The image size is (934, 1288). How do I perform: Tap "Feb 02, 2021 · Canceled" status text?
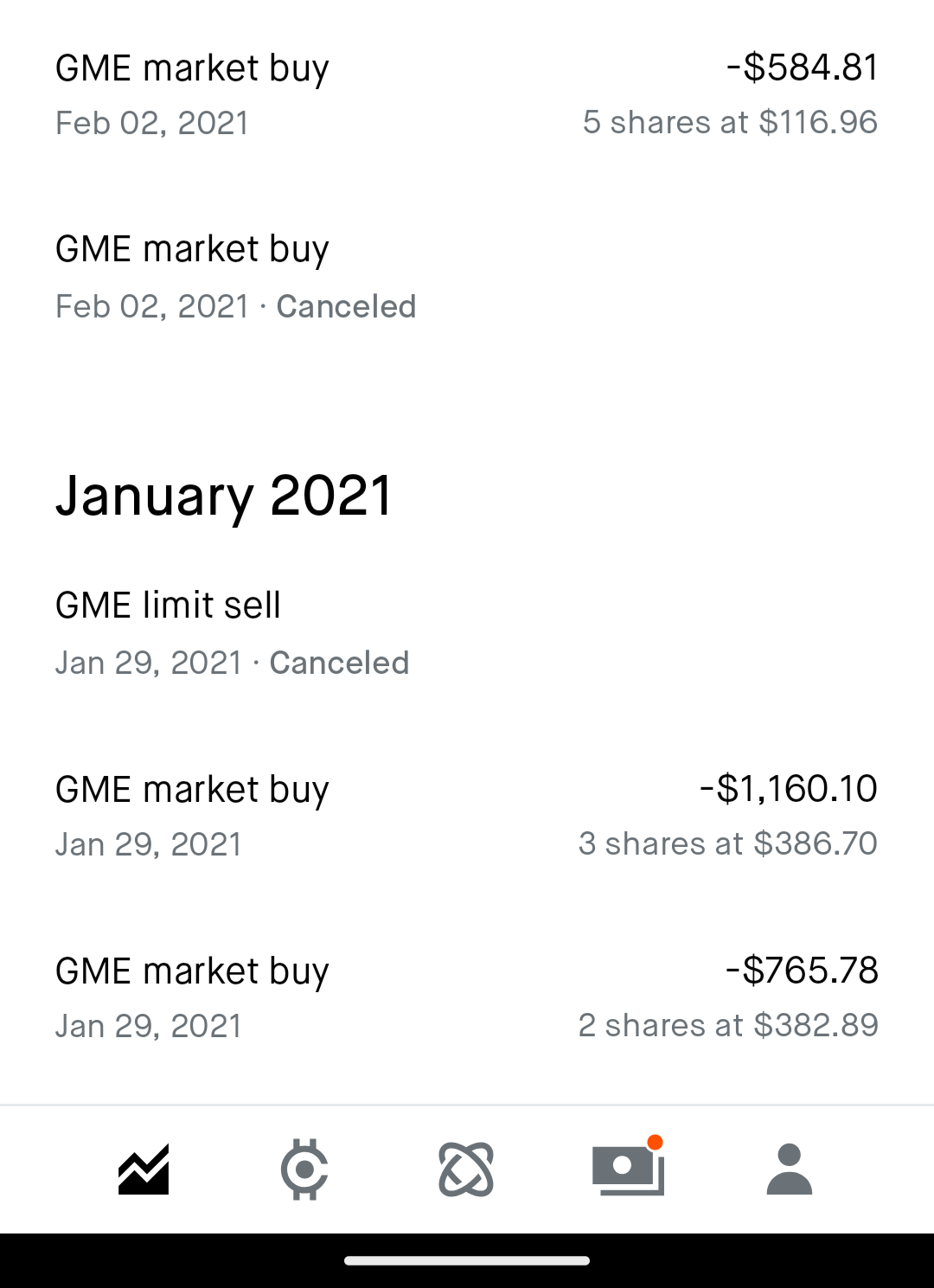pos(235,306)
